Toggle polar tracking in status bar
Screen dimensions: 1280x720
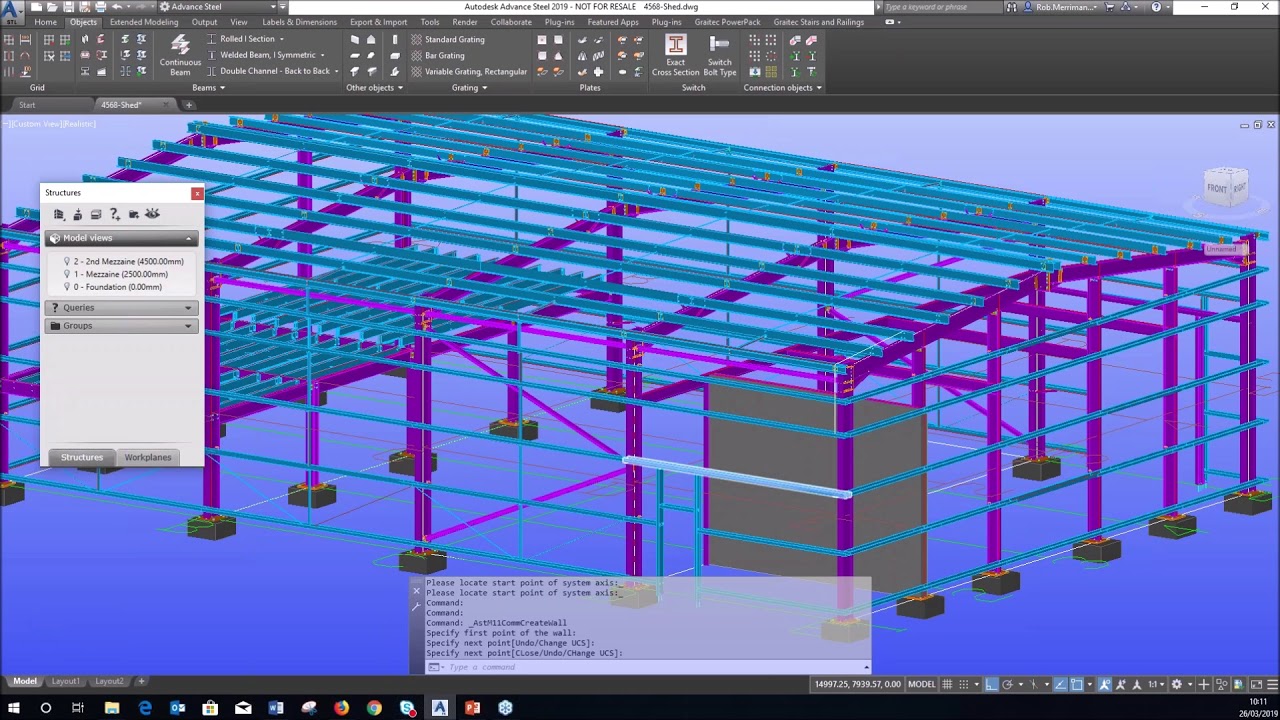(1008, 684)
